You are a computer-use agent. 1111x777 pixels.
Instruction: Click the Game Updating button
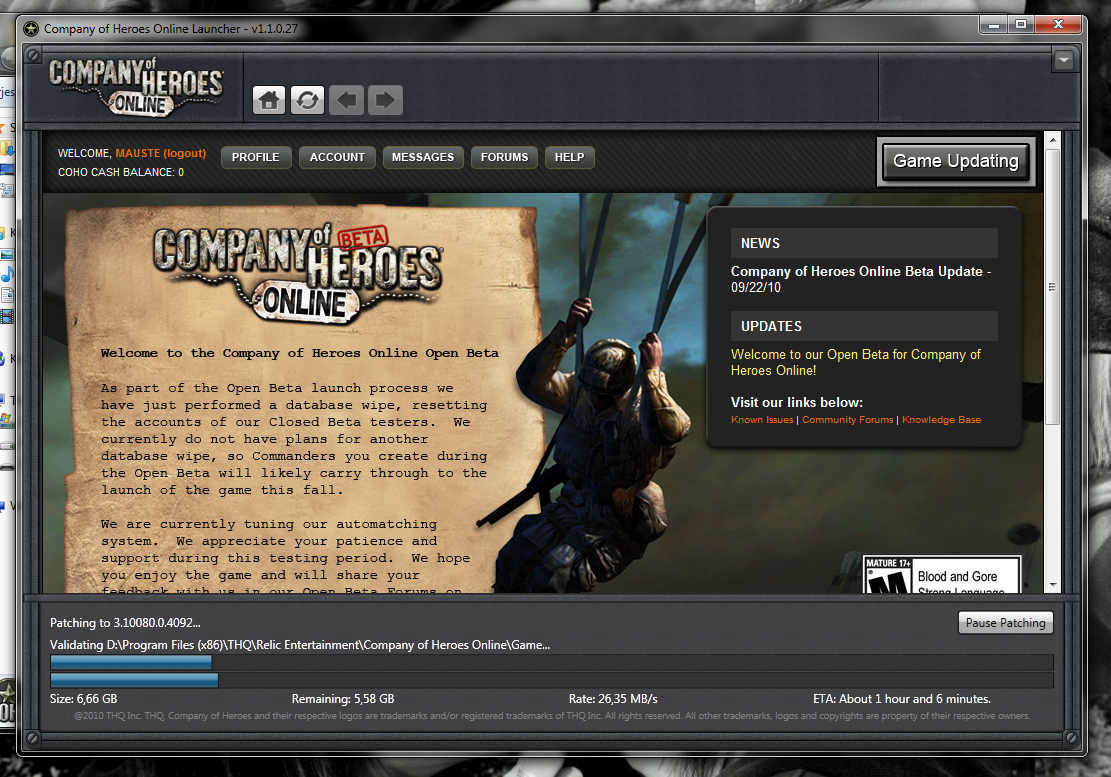(956, 161)
